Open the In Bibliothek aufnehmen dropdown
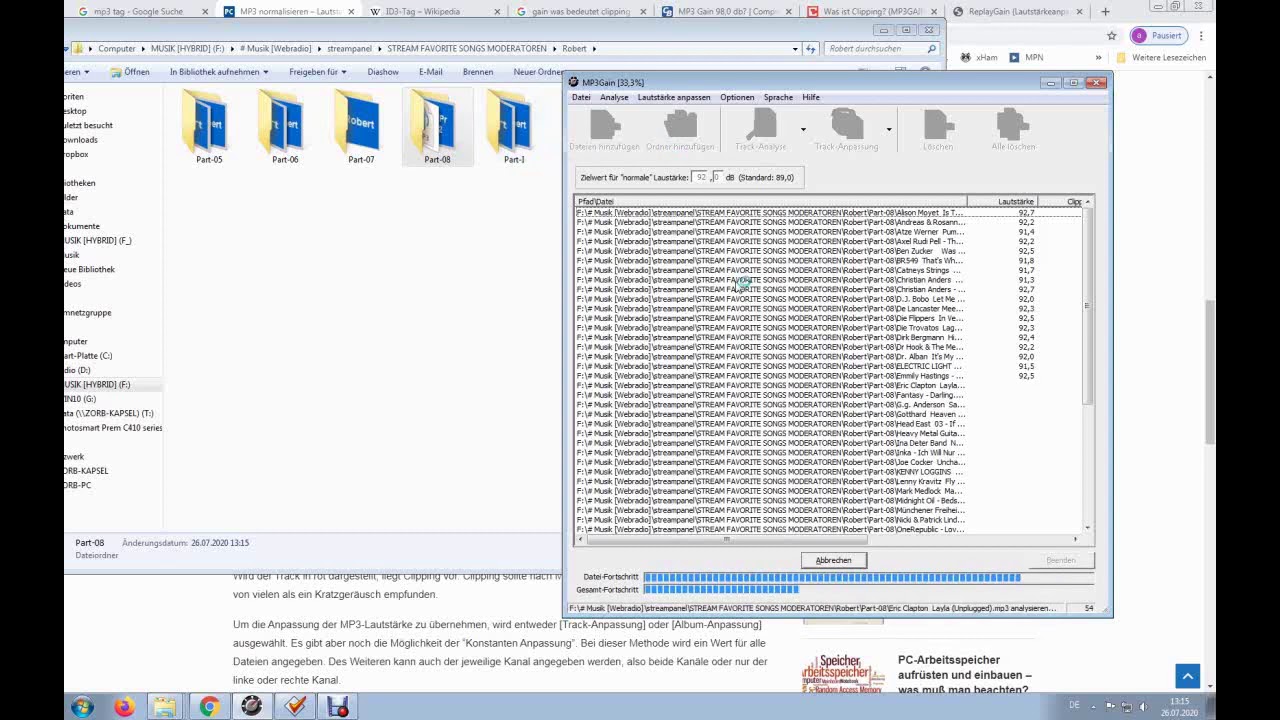Viewport: 1280px width, 720px height. pos(219,72)
